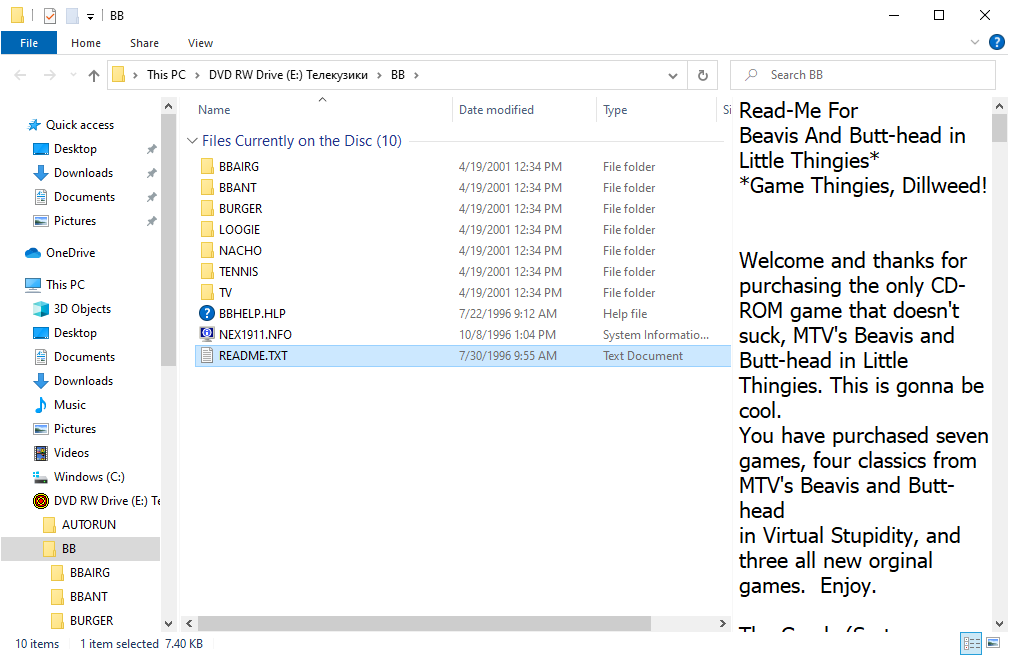Unpin Downloads from Quick access
1009x656 pixels.
click(x=151, y=173)
